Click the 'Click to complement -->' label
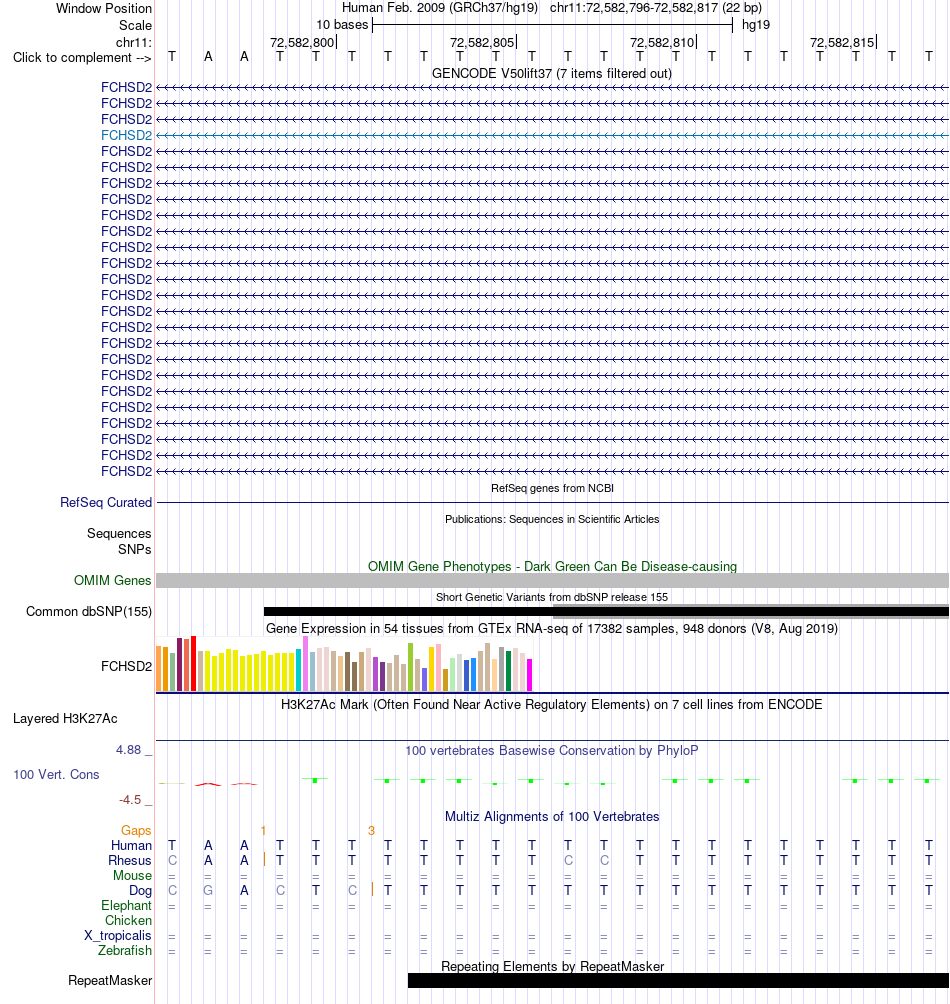This screenshot has height=1004, width=950. [x=82, y=58]
